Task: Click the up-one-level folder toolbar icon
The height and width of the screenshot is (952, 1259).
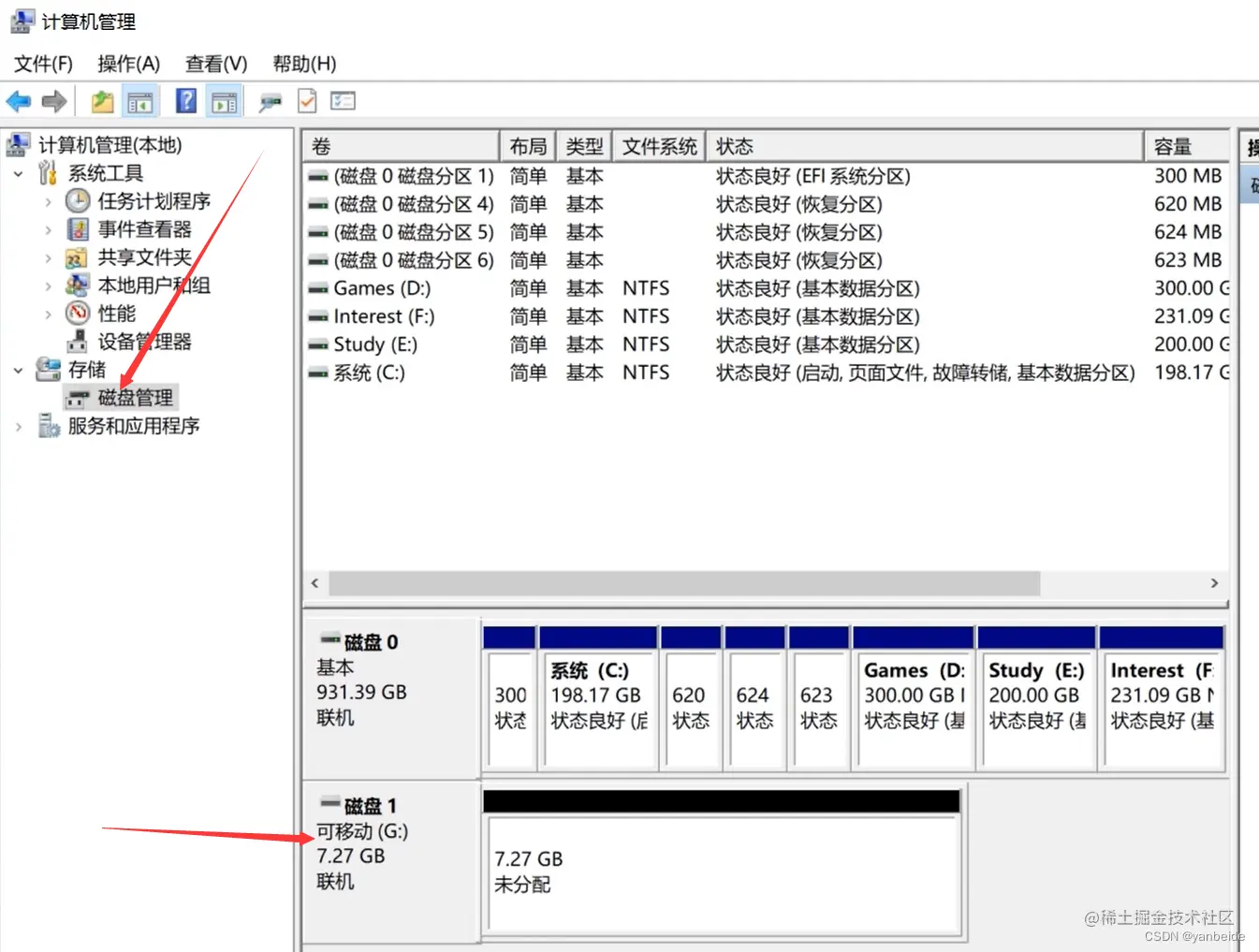Action: 101,100
